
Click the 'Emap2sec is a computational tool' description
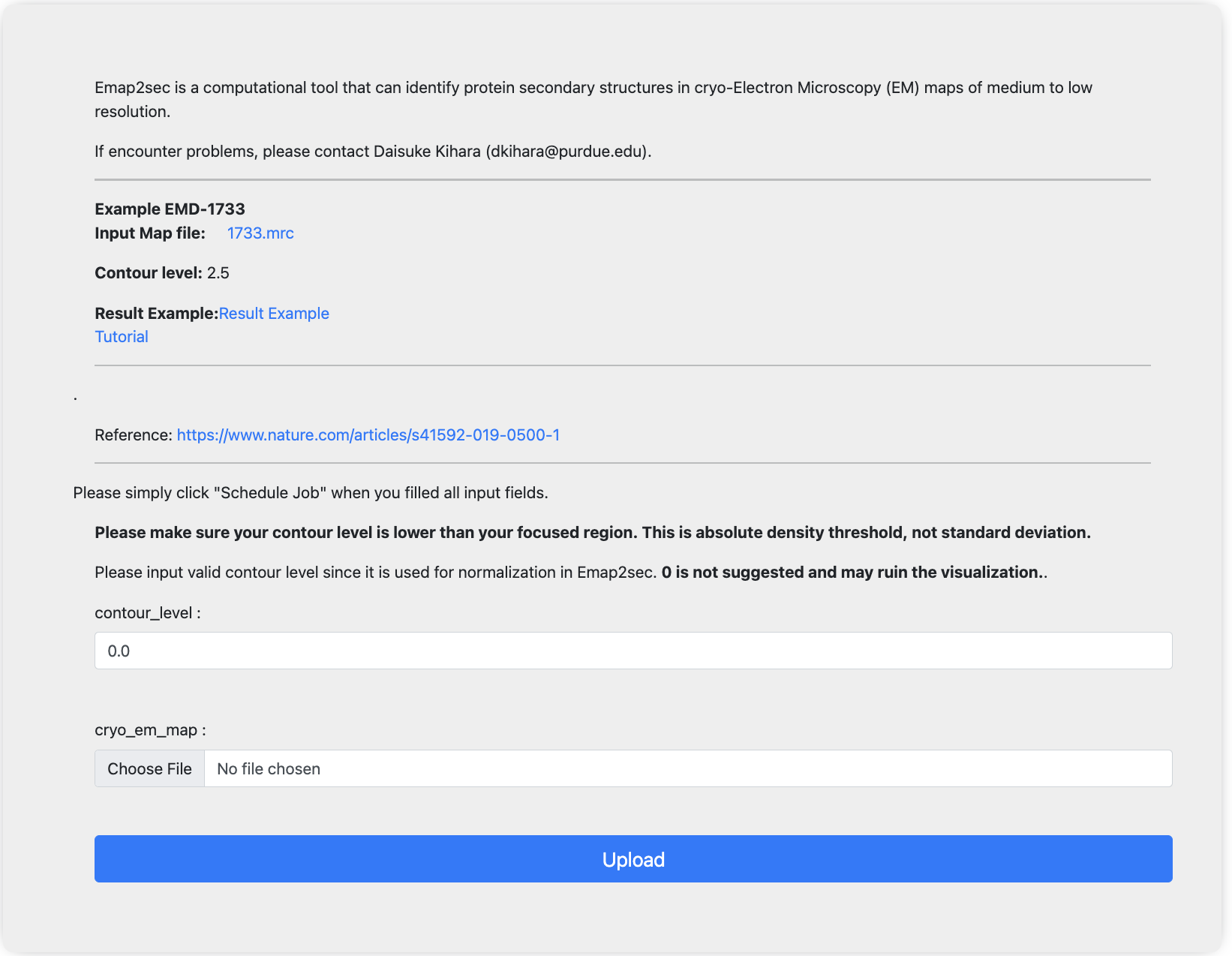[593, 100]
